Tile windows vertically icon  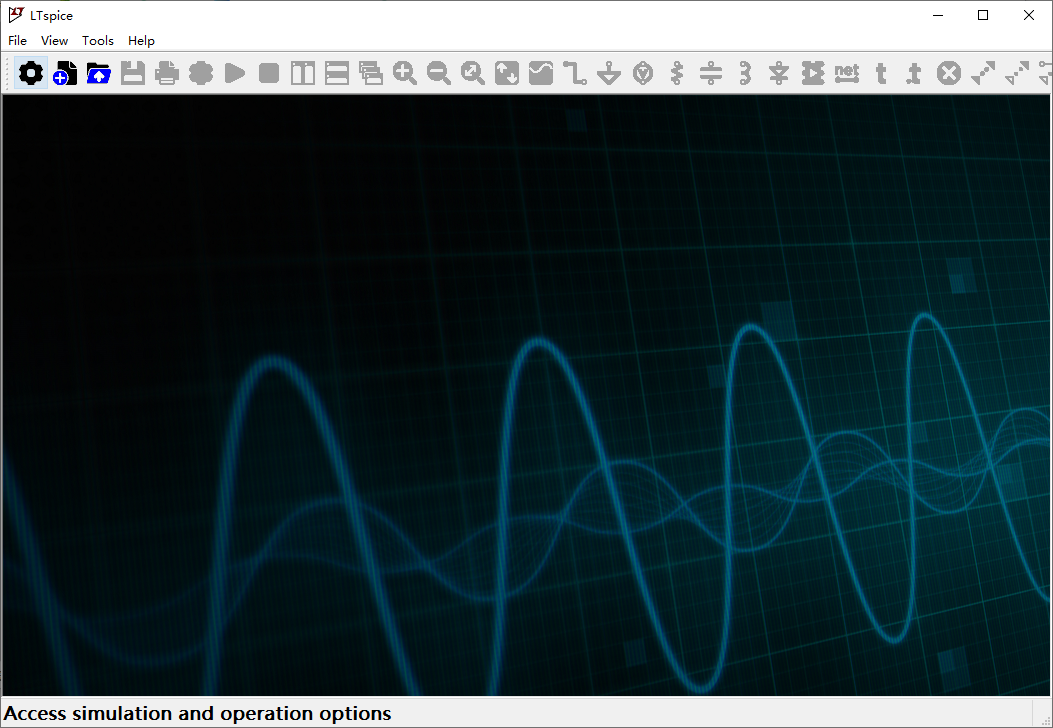(303, 73)
